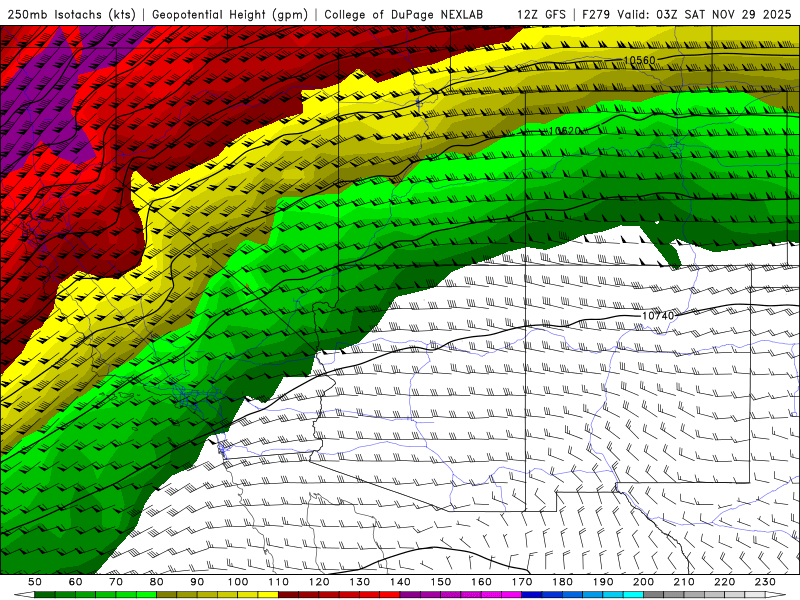The image size is (800, 600).
Task: Click the "Valid: 03Z SAT NOV 29 2025" text
Action: click(x=704, y=14)
